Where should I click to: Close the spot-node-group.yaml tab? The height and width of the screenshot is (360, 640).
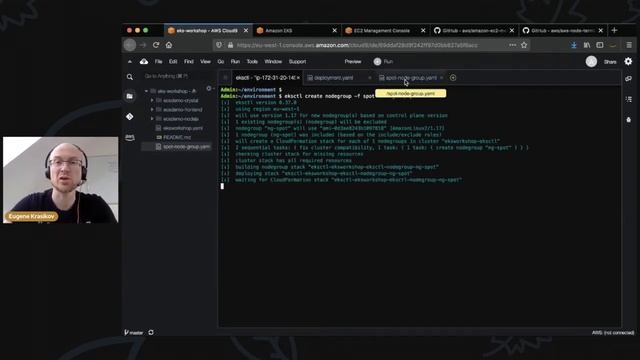442,78
